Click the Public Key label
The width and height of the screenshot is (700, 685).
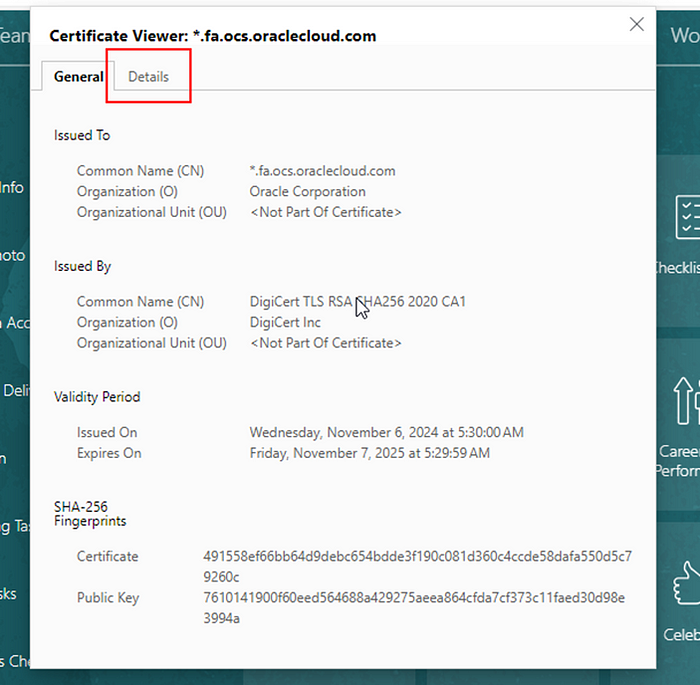[x=108, y=597]
